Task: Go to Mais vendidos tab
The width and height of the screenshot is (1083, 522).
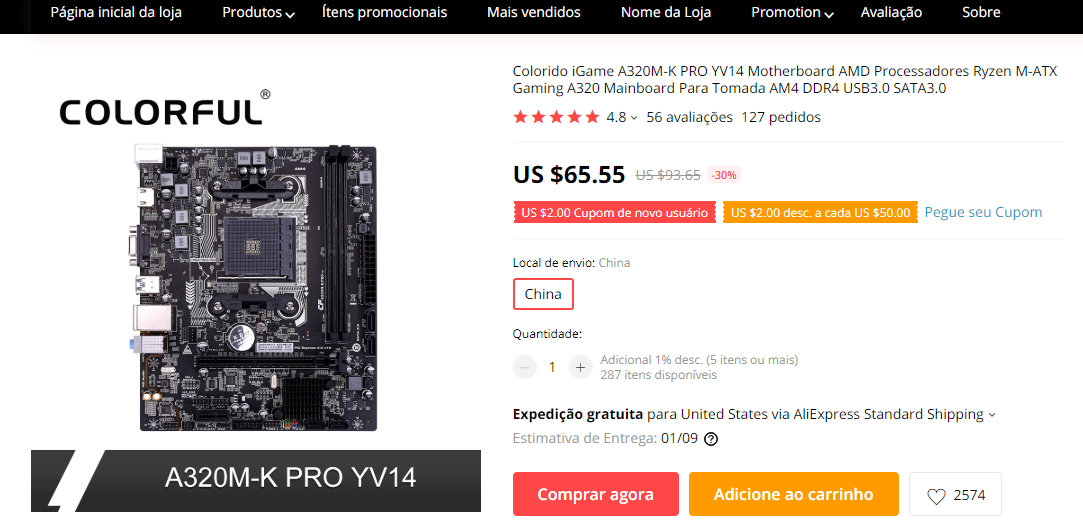Action: click(x=533, y=12)
